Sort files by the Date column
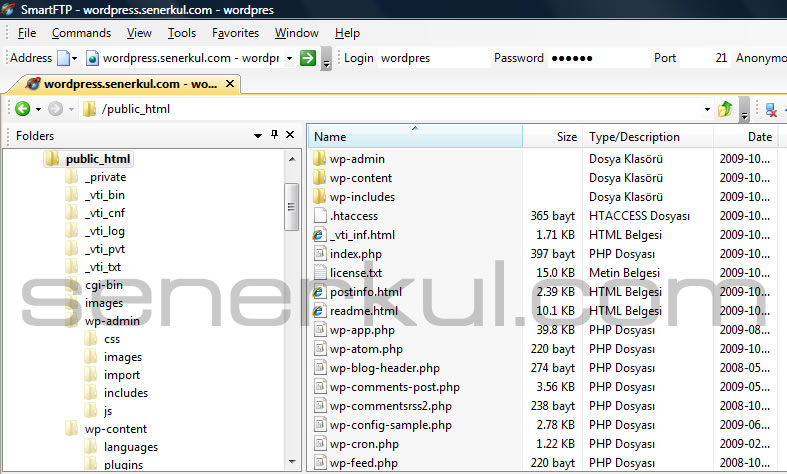Screen dimensions: 787x474 [x=746, y=137]
